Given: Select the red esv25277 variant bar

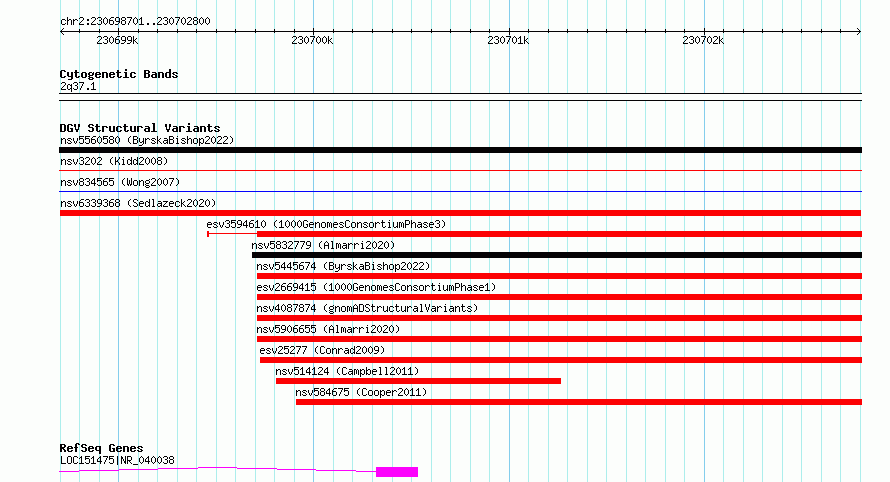Looking at the screenshot, I should click(561, 360).
